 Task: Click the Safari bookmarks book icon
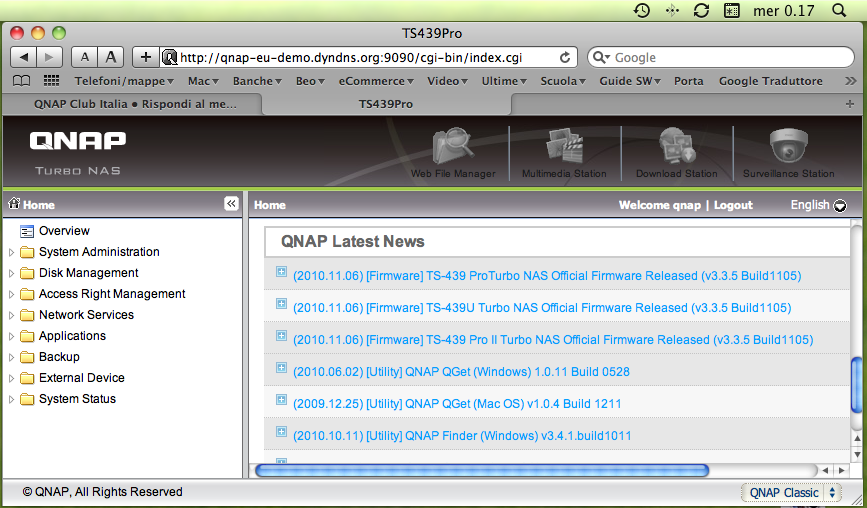[20, 81]
